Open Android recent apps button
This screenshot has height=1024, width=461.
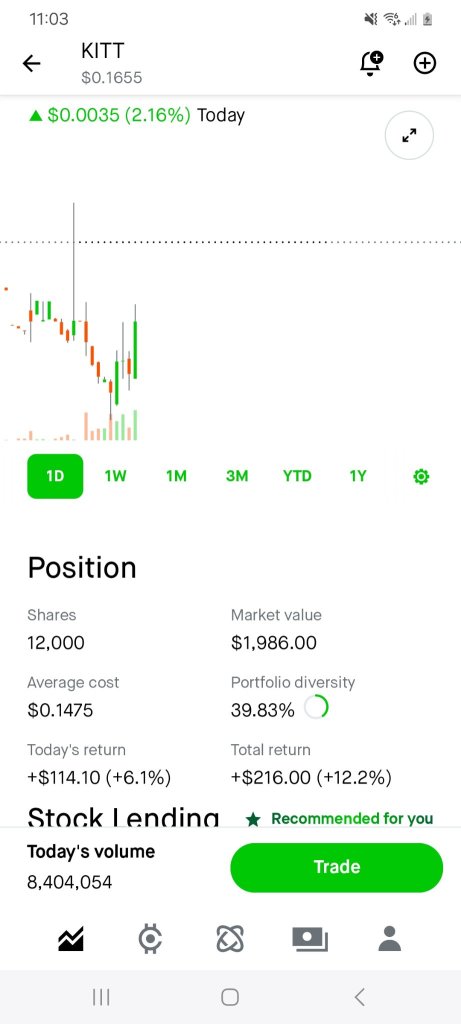pos(101,997)
